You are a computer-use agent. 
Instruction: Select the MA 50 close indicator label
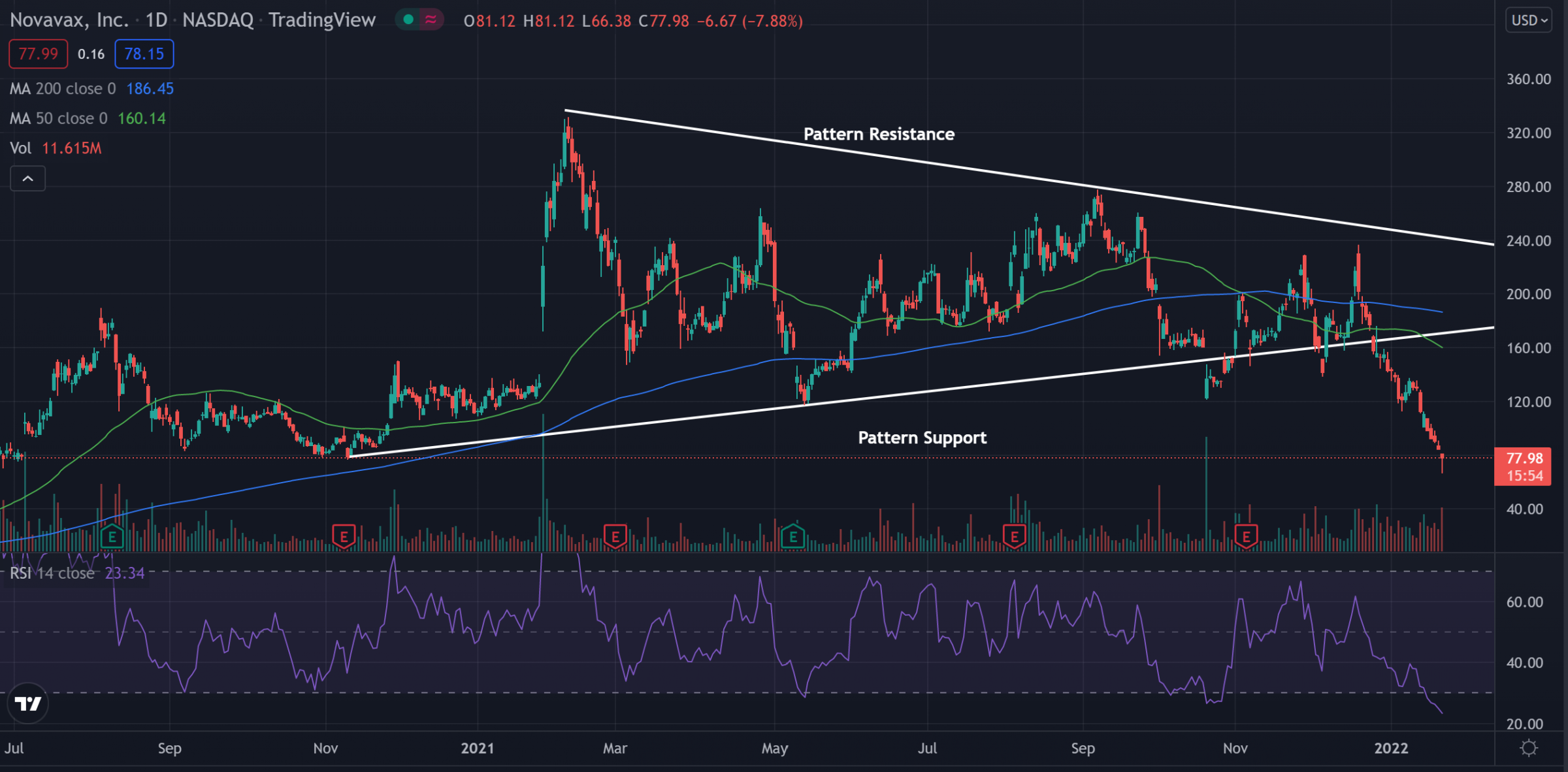59,119
